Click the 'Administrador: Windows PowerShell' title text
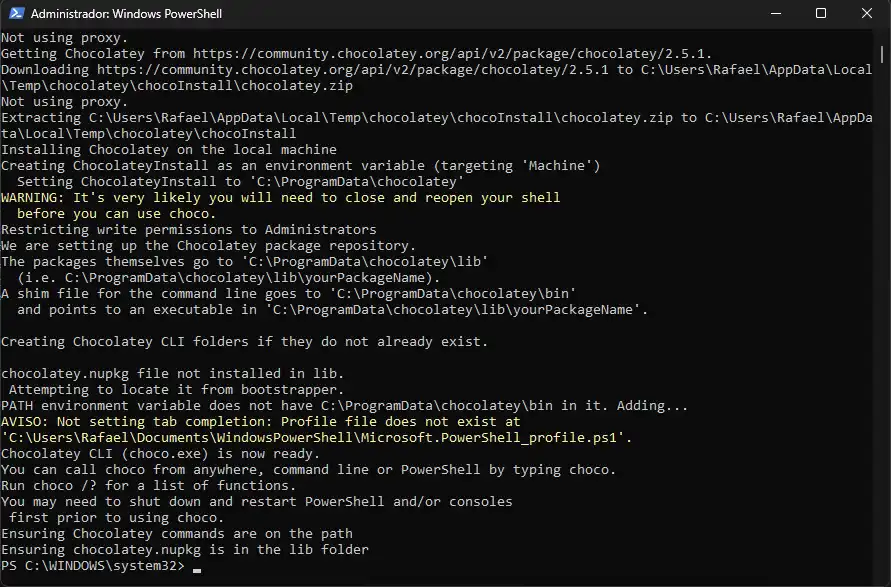 coord(126,14)
